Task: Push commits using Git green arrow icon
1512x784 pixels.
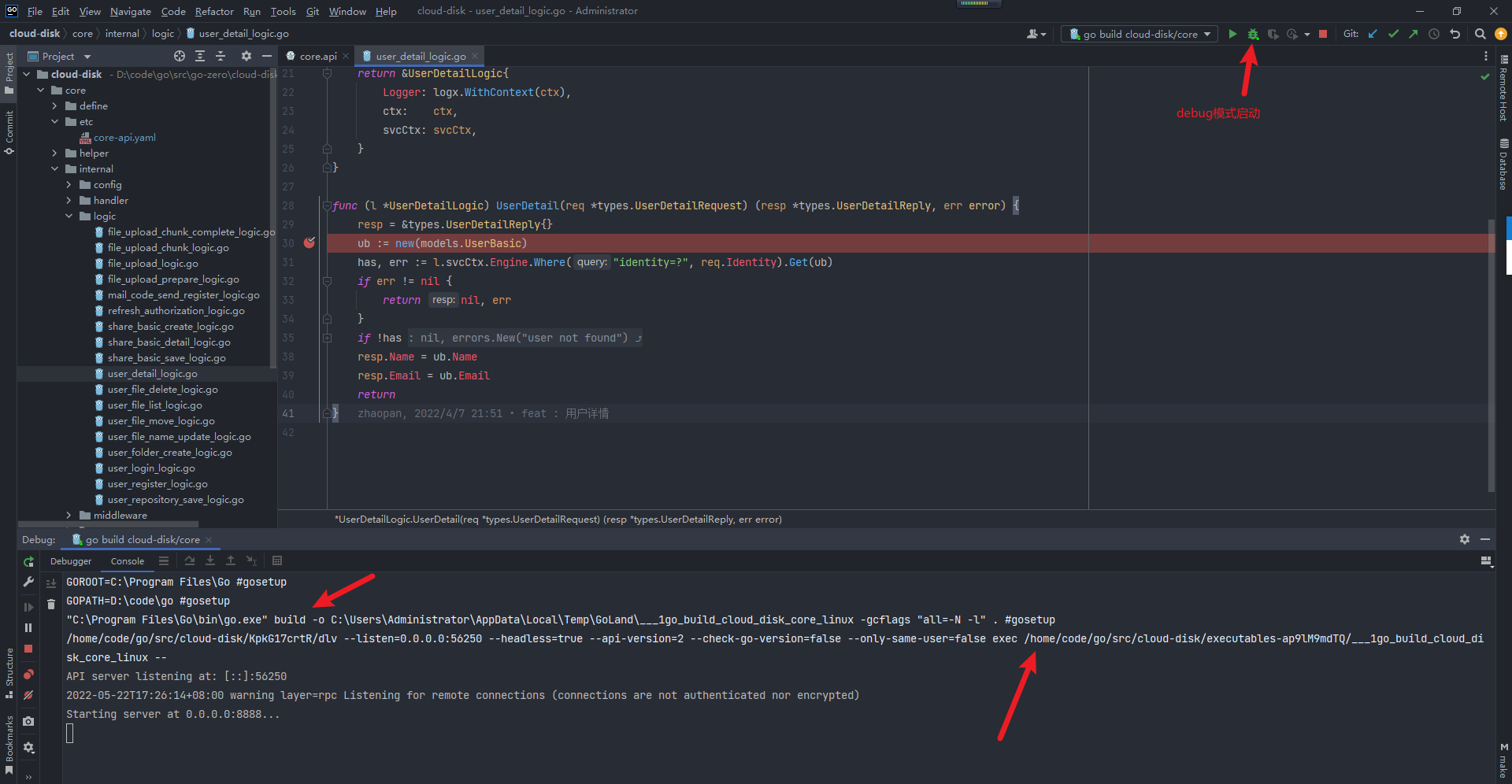Action: [x=1414, y=34]
